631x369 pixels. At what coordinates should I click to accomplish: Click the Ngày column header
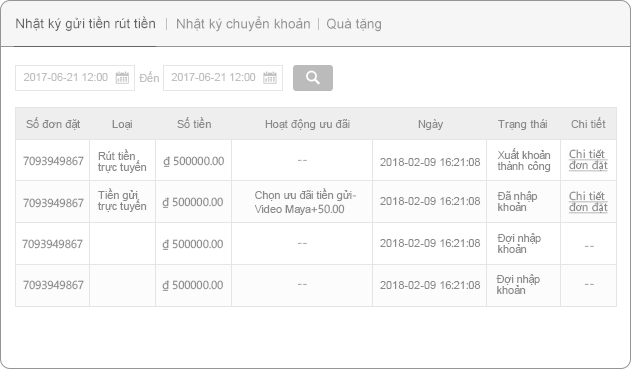[x=430, y=124]
